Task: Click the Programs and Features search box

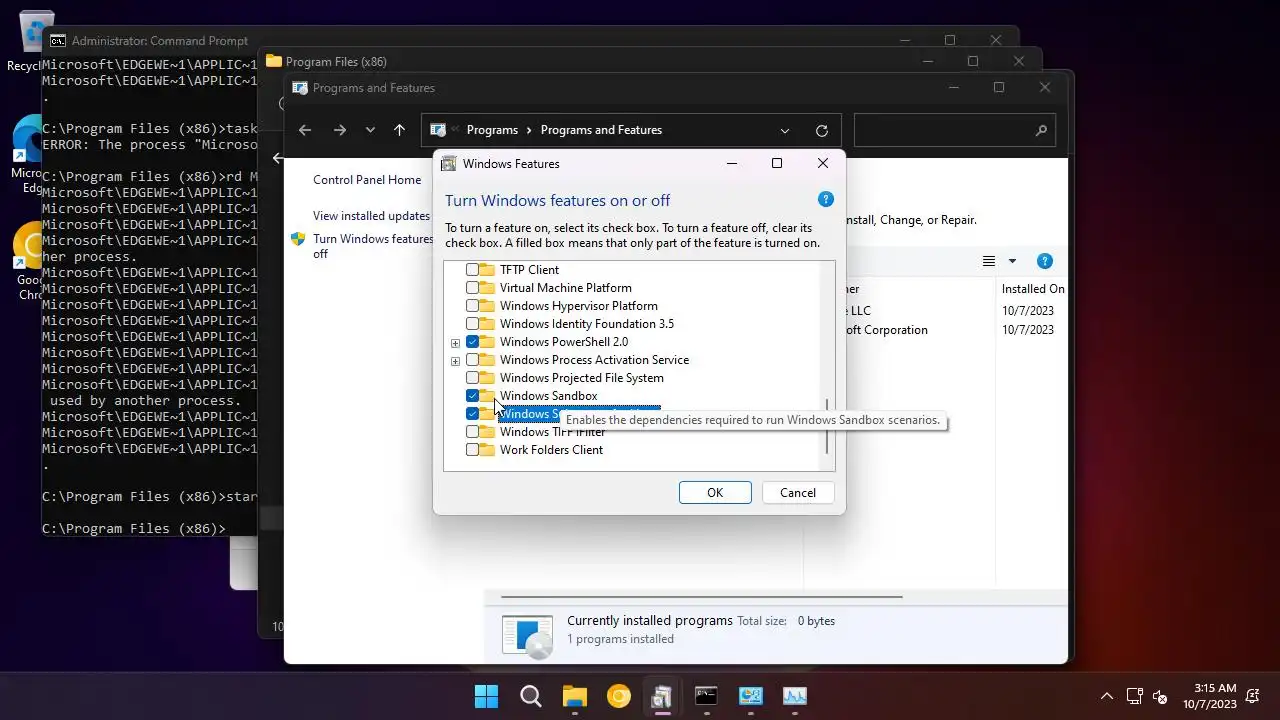Action: 955,130
